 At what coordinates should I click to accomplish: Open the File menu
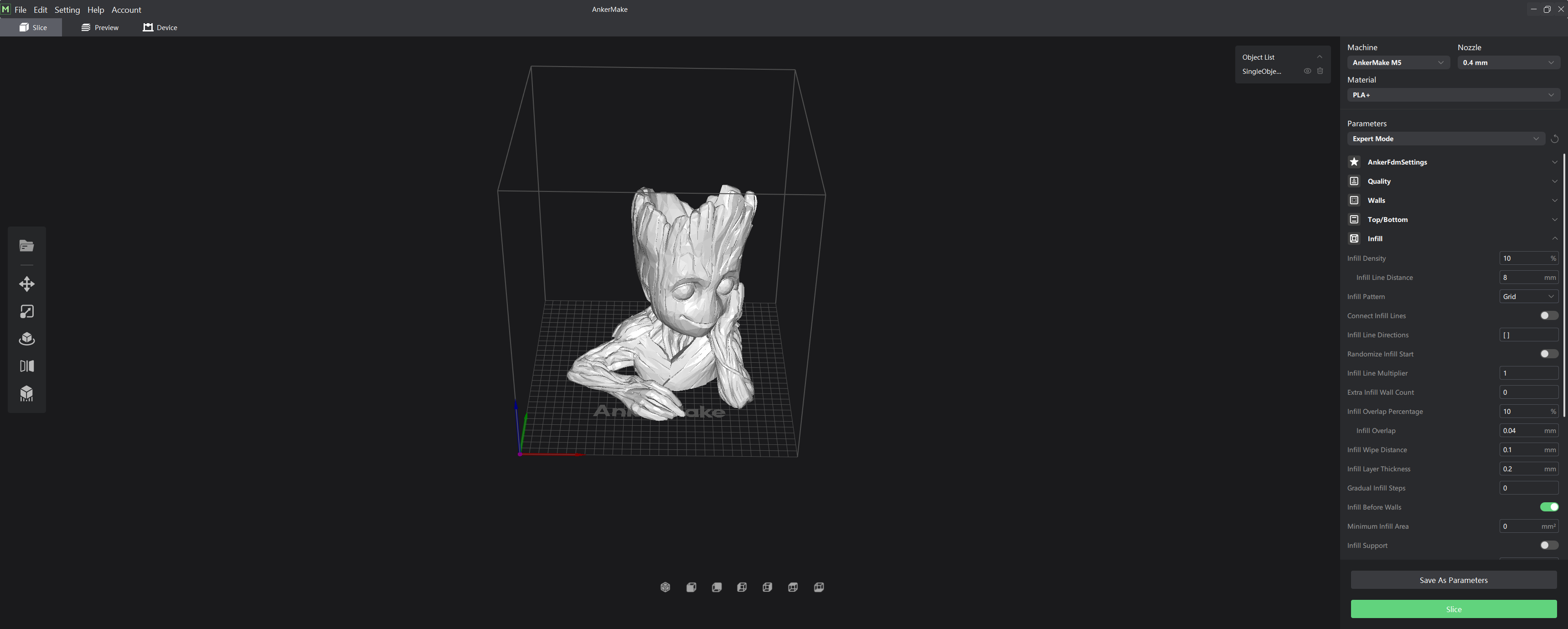(x=20, y=10)
